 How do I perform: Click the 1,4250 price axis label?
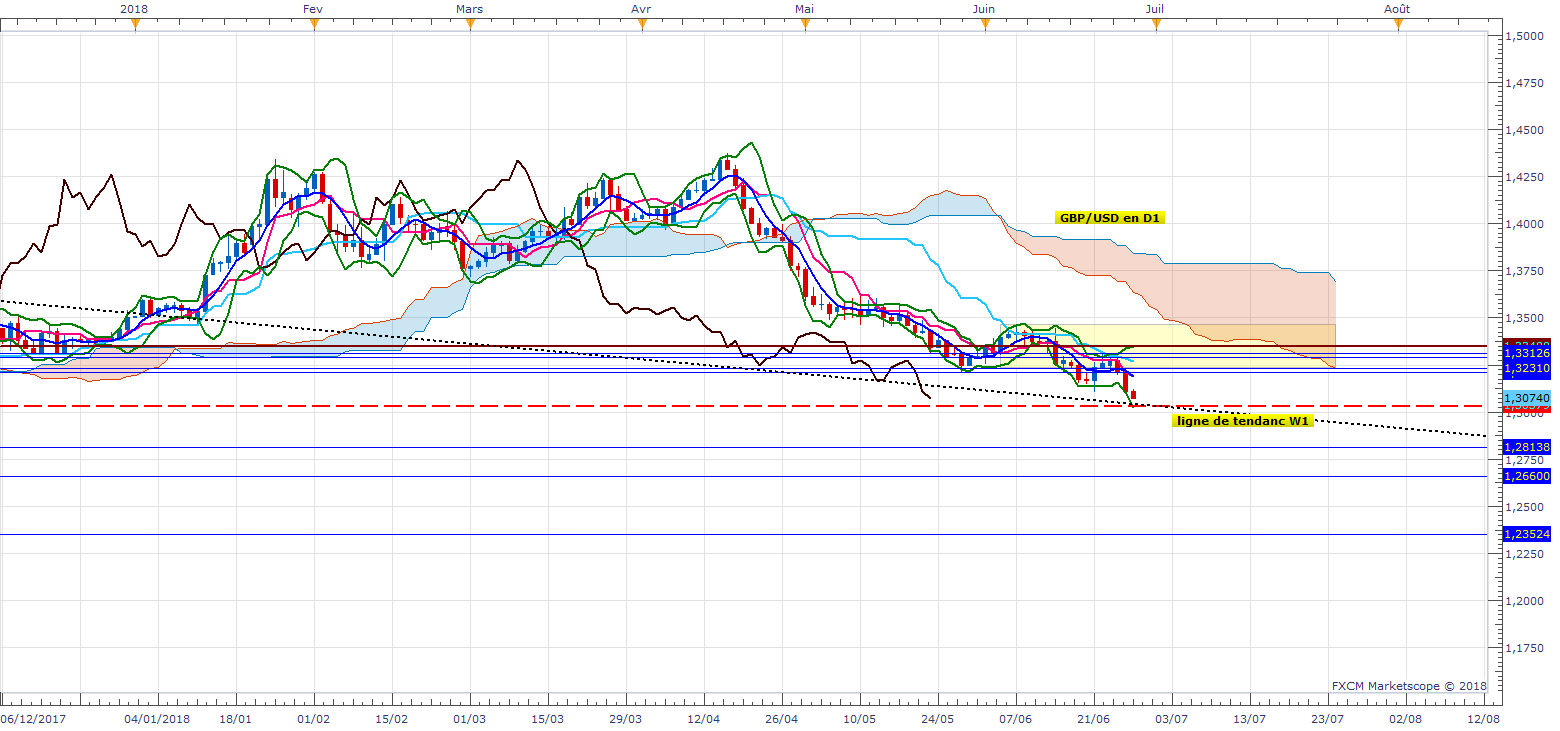pos(1526,177)
